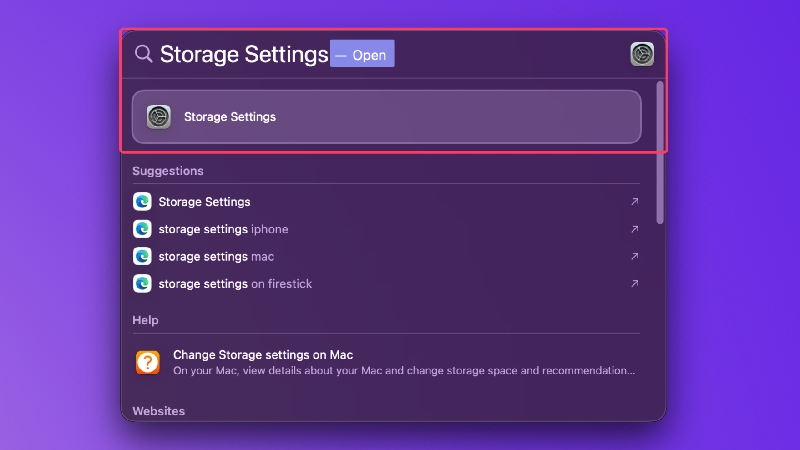This screenshot has width=800, height=450.
Task: Open the arrow for 'storage settings on firestick'
Action: coord(635,284)
